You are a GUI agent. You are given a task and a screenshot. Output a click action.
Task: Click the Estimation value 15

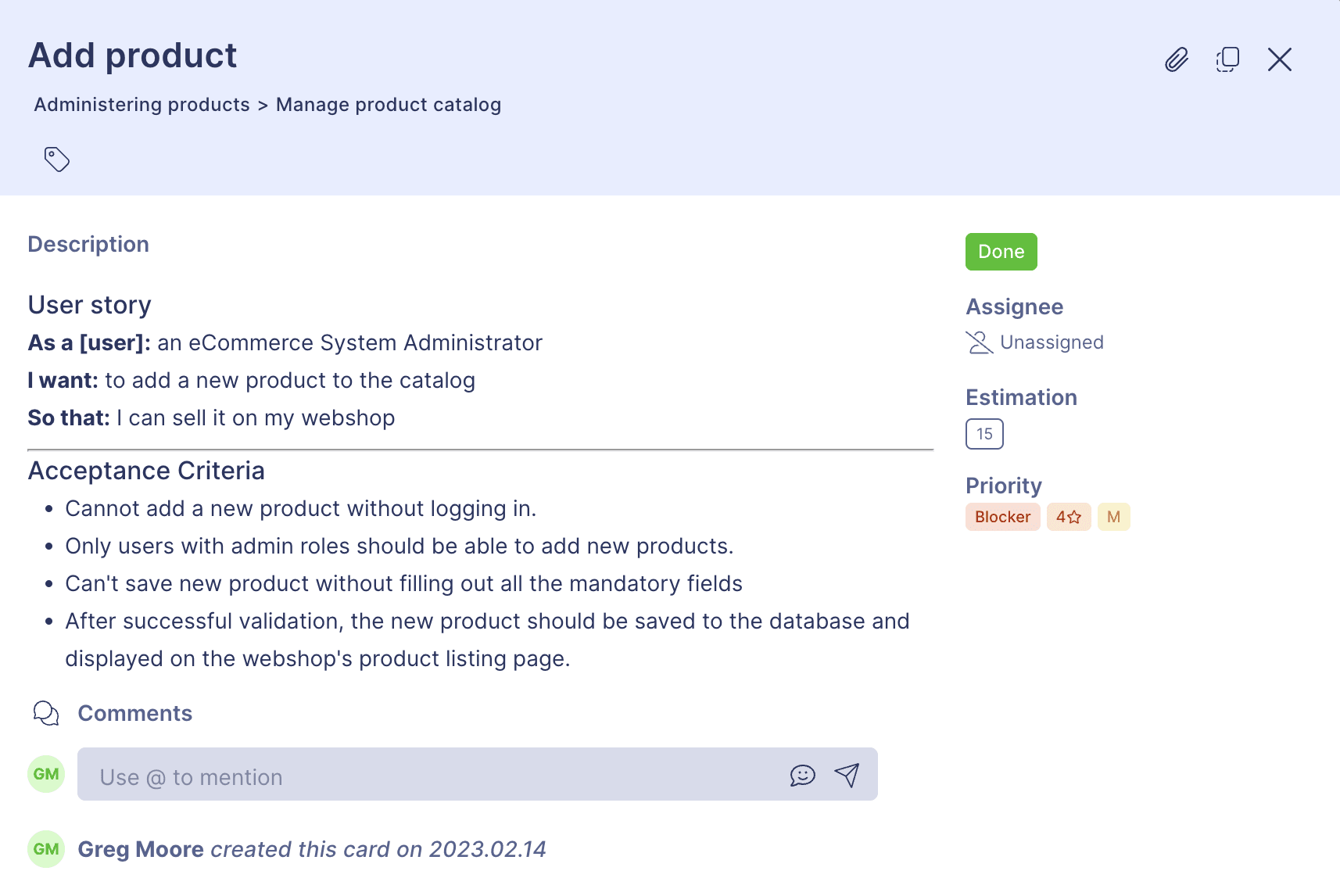click(x=984, y=433)
